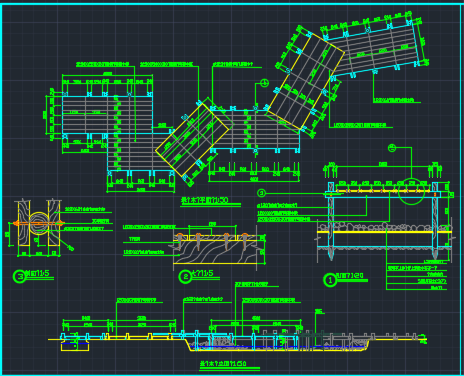Select the large circled number 1 section marker
Screen dimensions: 464x376
click(x=330, y=280)
